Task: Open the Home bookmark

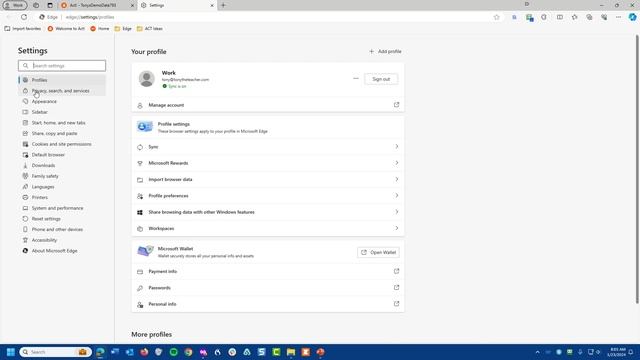Action: (x=100, y=29)
